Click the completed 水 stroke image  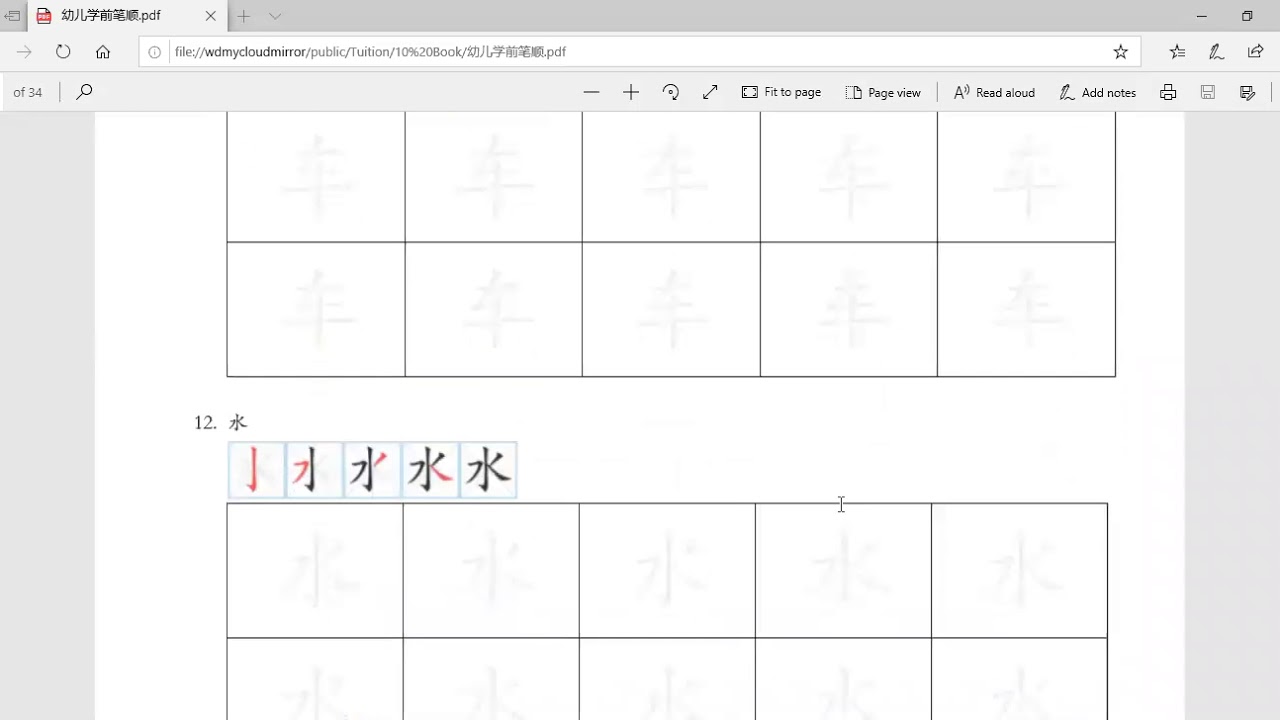(488, 470)
